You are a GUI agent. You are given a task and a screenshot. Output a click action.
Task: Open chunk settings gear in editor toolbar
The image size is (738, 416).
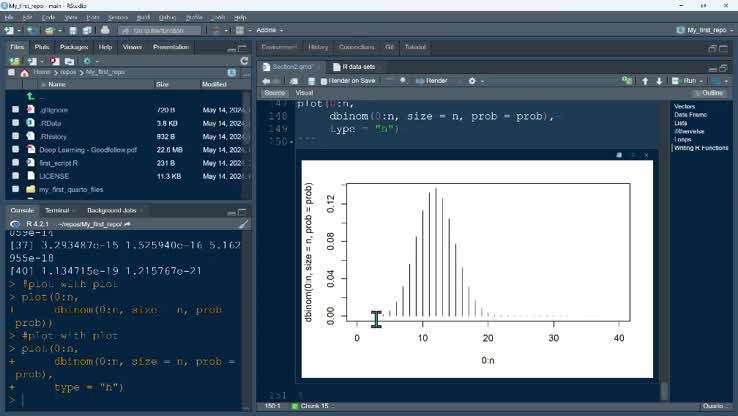(472, 81)
